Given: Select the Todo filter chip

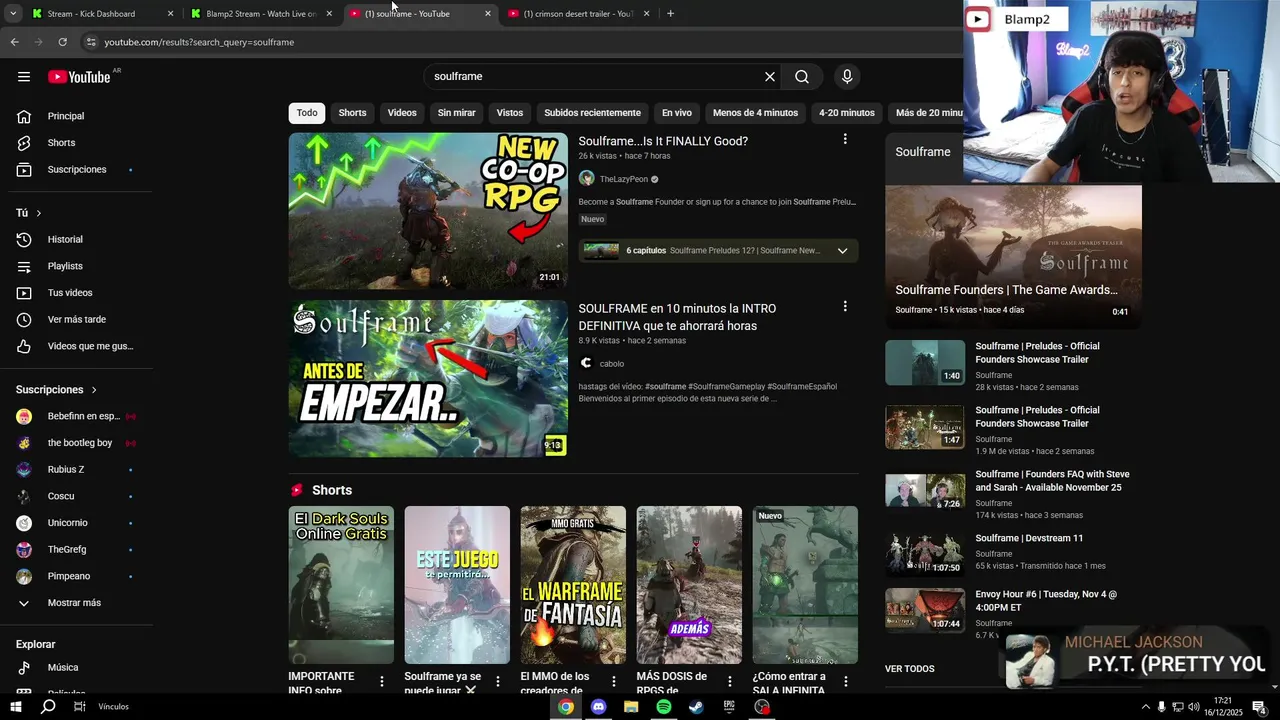Looking at the screenshot, I should [x=307, y=113].
